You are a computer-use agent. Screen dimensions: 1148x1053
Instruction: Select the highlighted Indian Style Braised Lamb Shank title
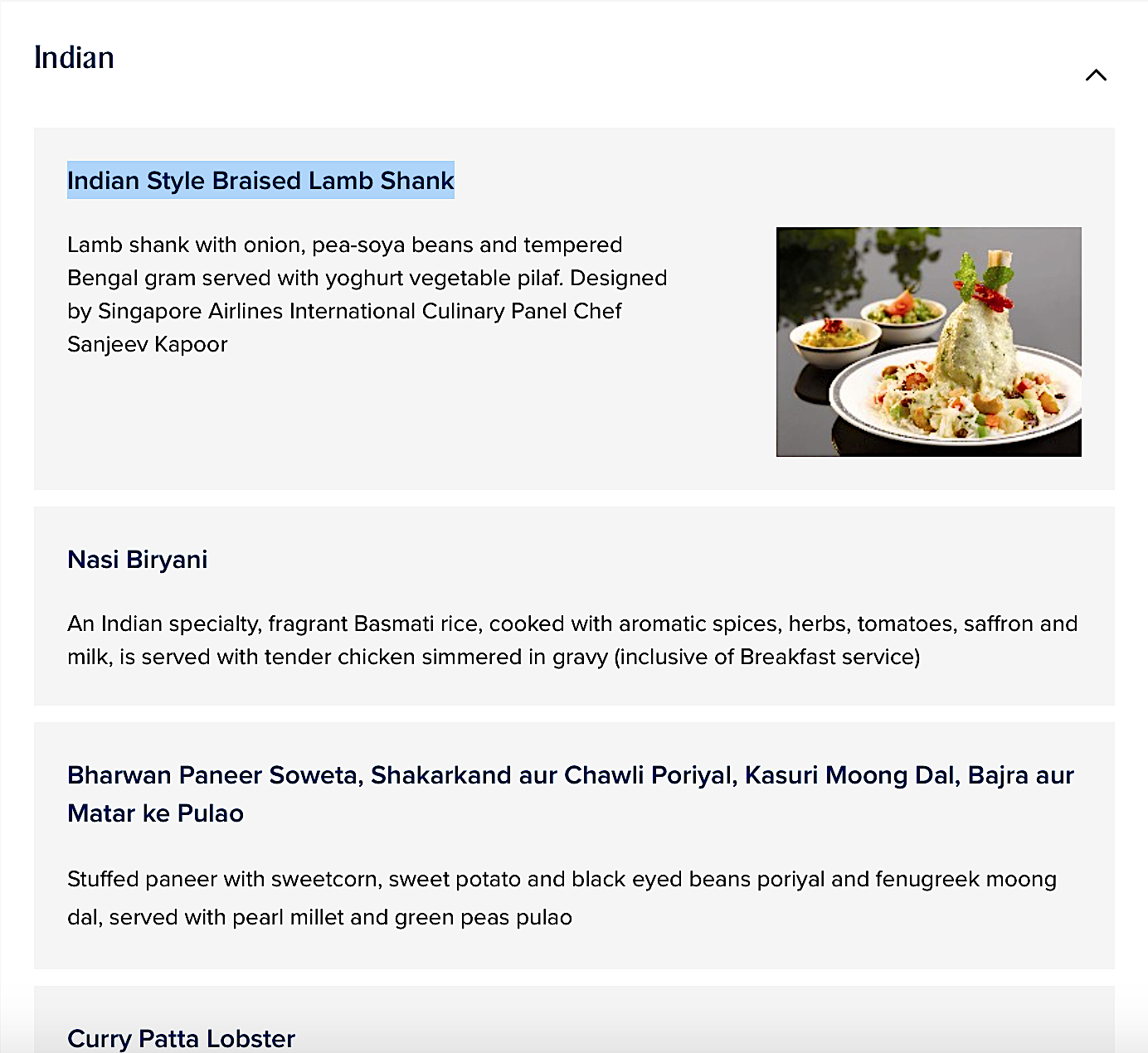pos(260,180)
